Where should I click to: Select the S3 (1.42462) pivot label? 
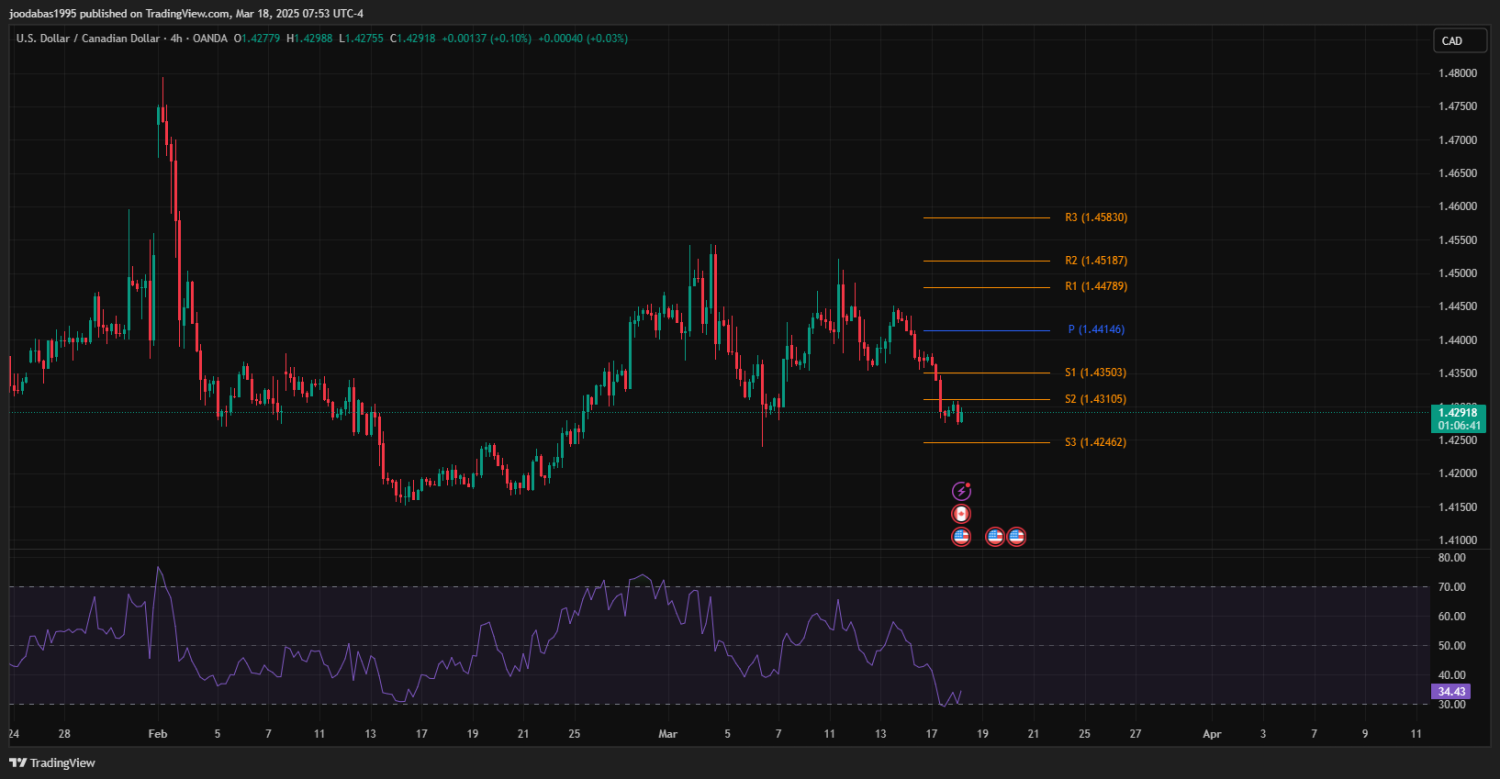click(1096, 441)
